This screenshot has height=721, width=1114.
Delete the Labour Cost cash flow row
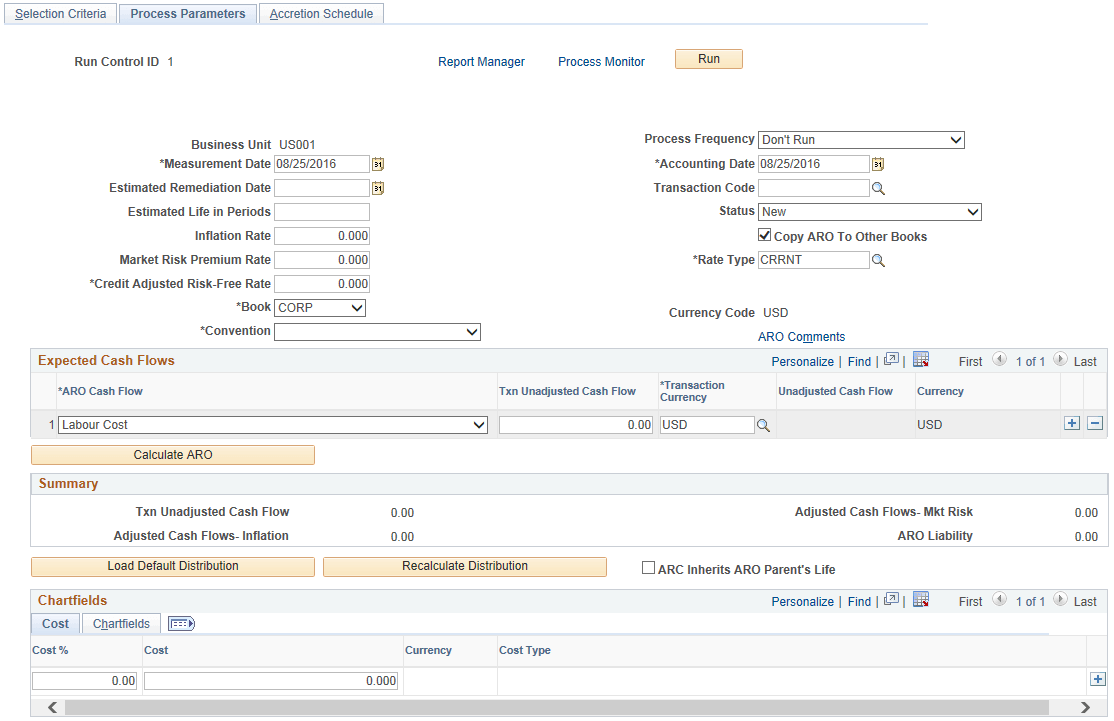1094,423
